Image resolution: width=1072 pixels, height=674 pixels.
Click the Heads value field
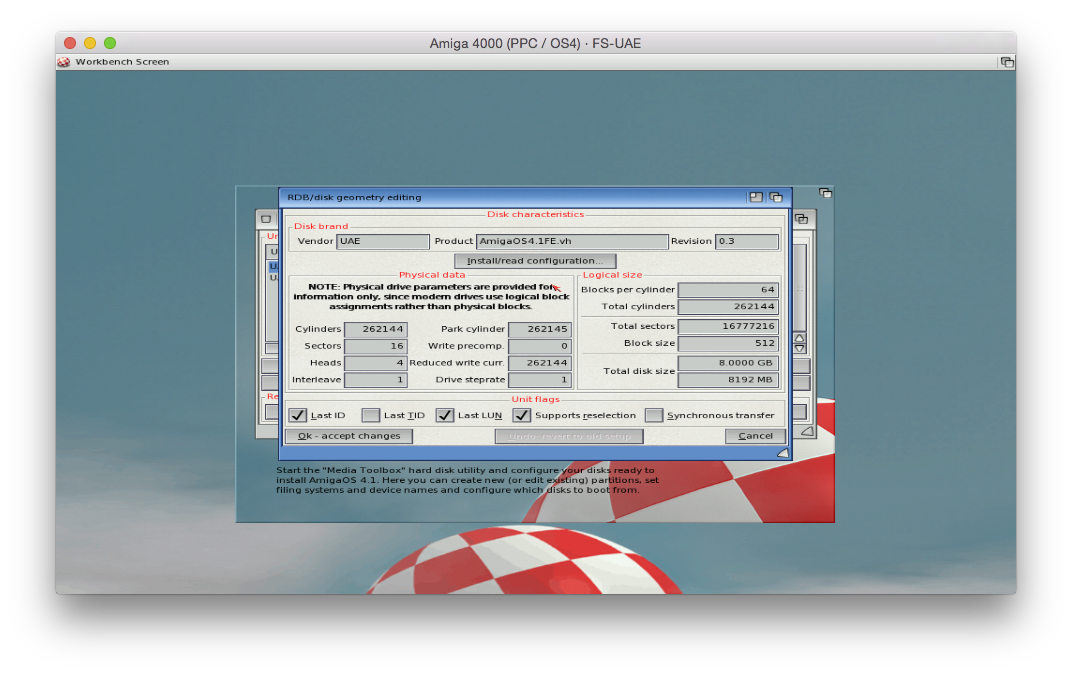[x=376, y=364]
